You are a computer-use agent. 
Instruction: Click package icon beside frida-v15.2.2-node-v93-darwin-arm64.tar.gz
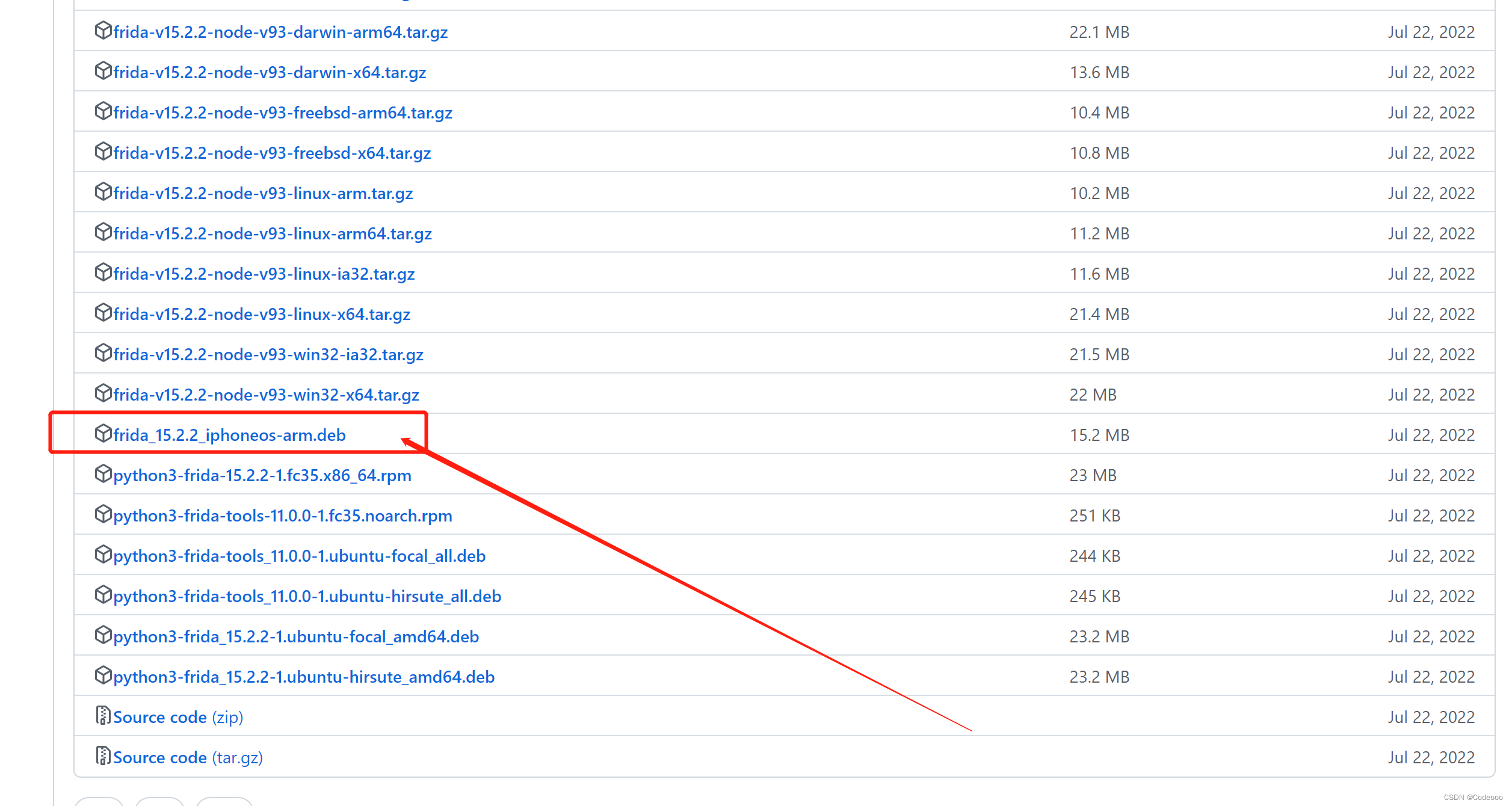coord(103,30)
